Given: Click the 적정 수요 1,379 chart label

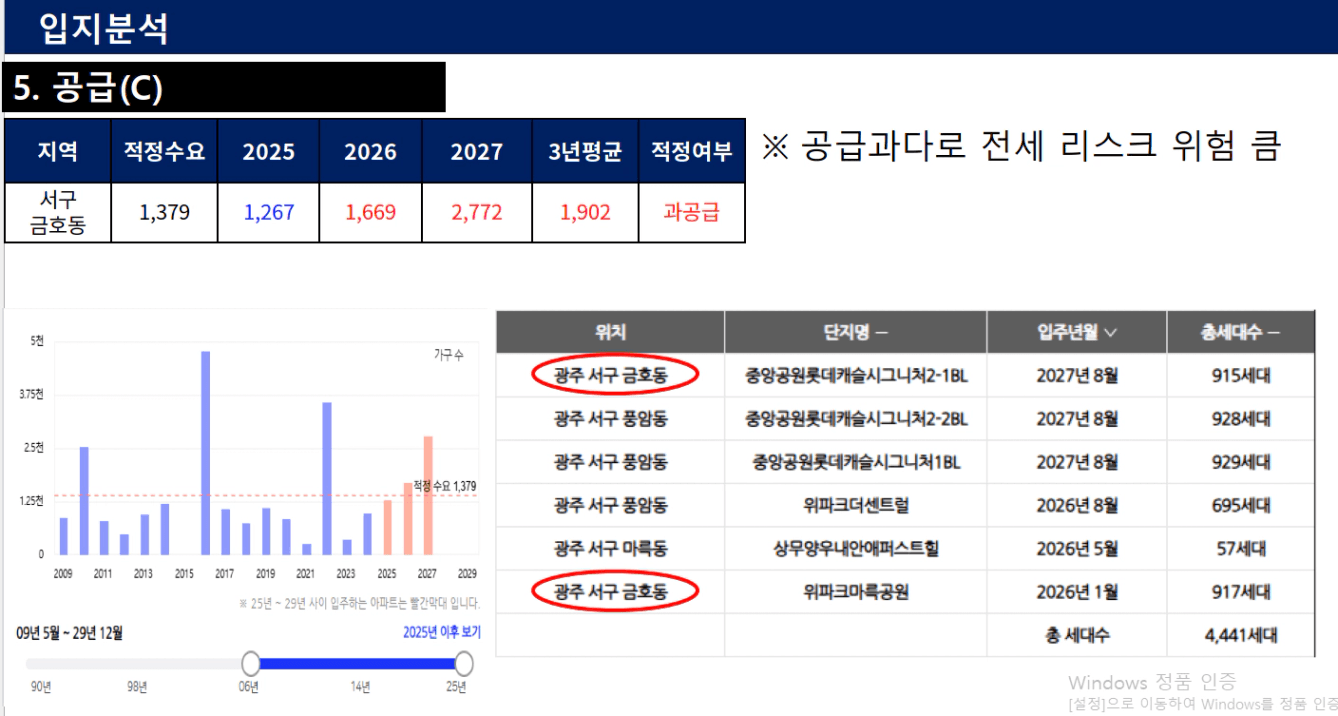Looking at the screenshot, I should [444, 486].
